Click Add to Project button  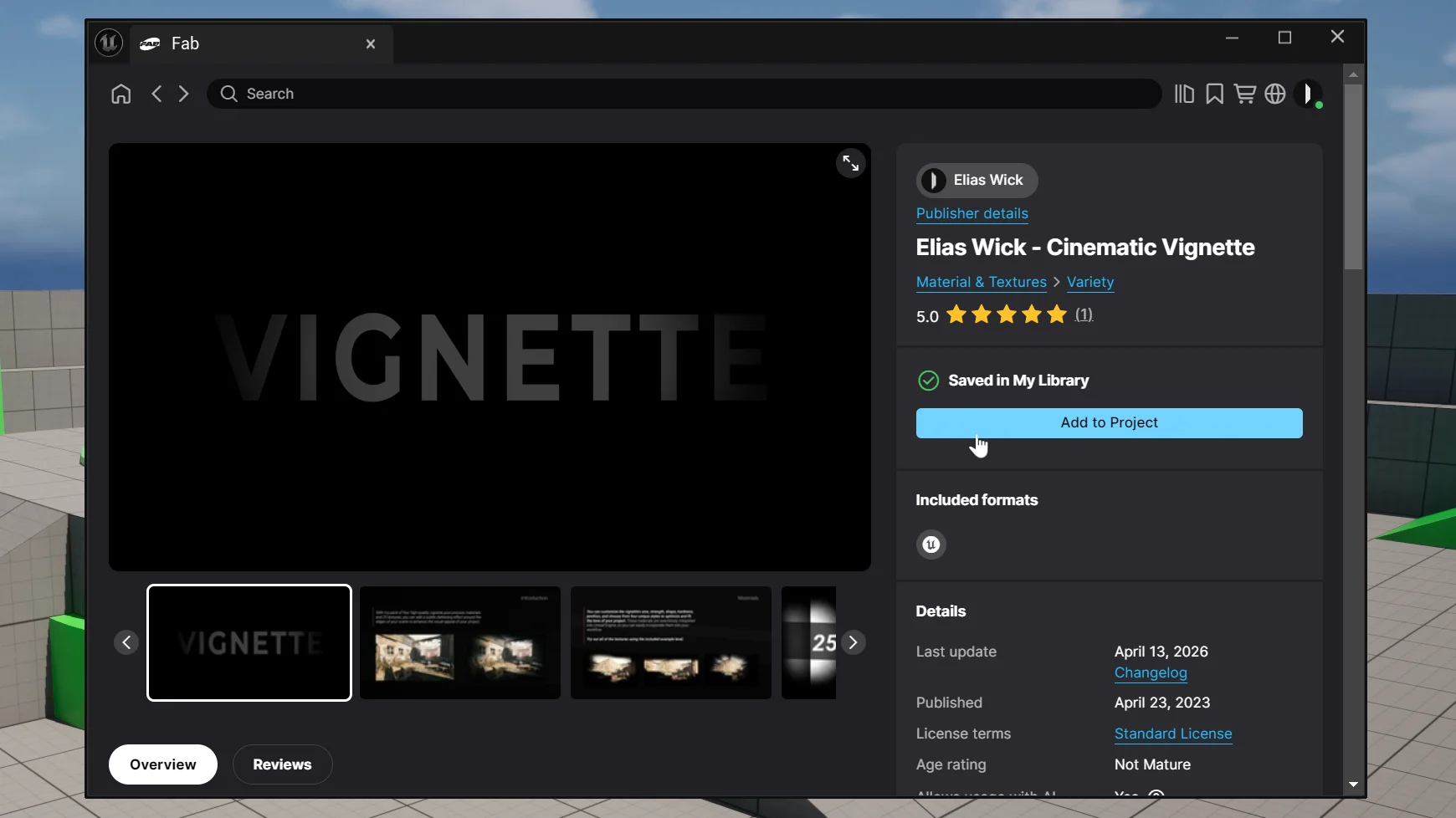click(1109, 423)
